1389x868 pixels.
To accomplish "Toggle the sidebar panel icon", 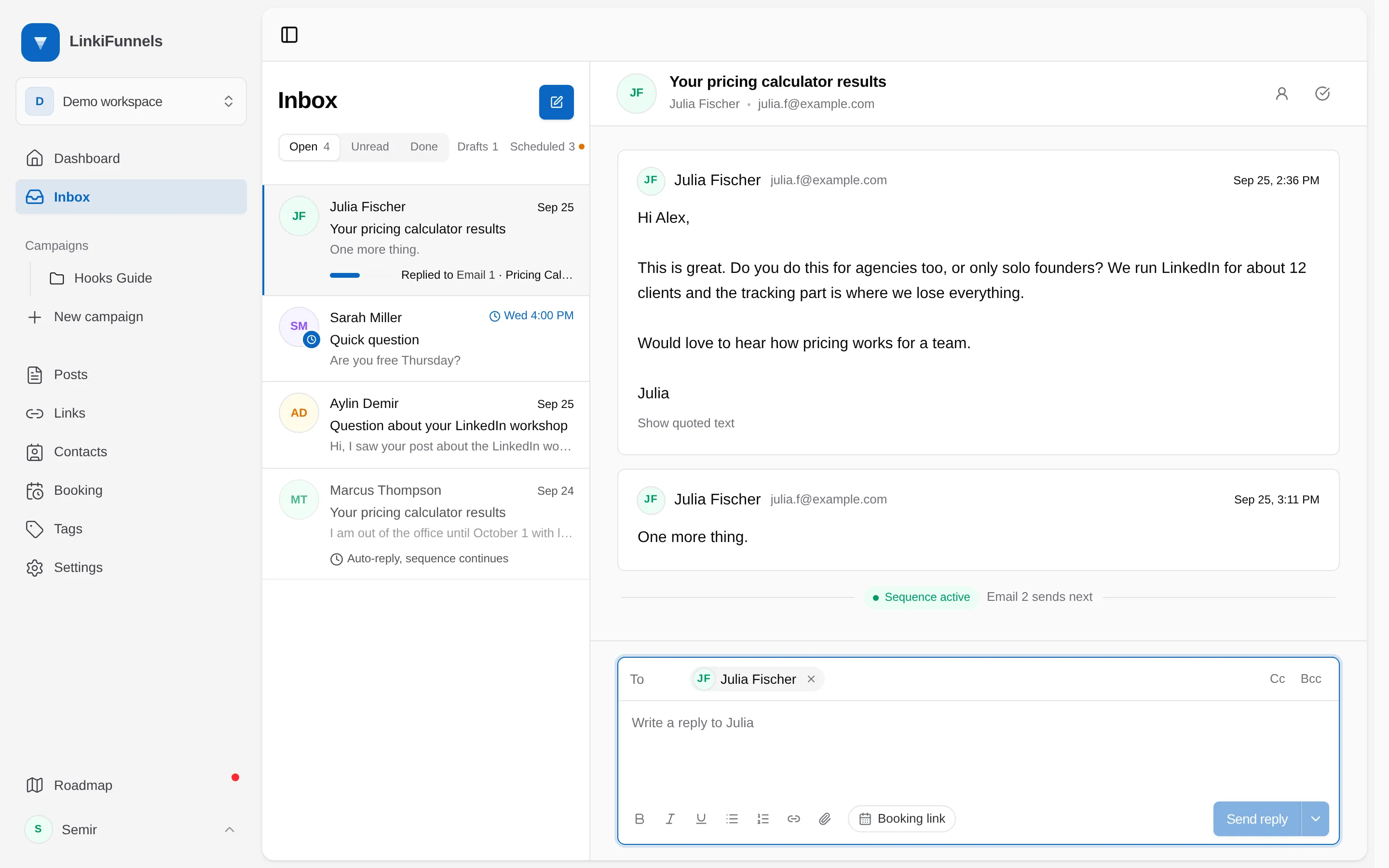I will [x=289, y=35].
